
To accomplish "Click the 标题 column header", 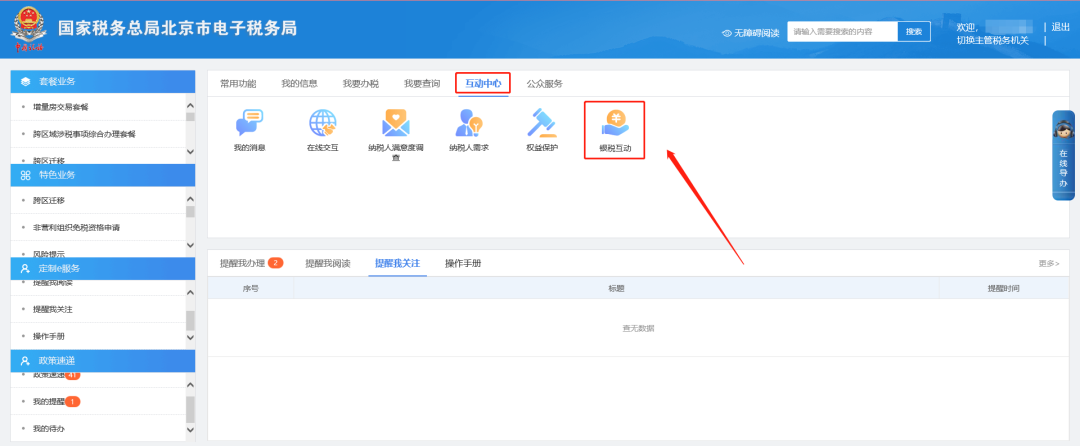I will pos(616,288).
